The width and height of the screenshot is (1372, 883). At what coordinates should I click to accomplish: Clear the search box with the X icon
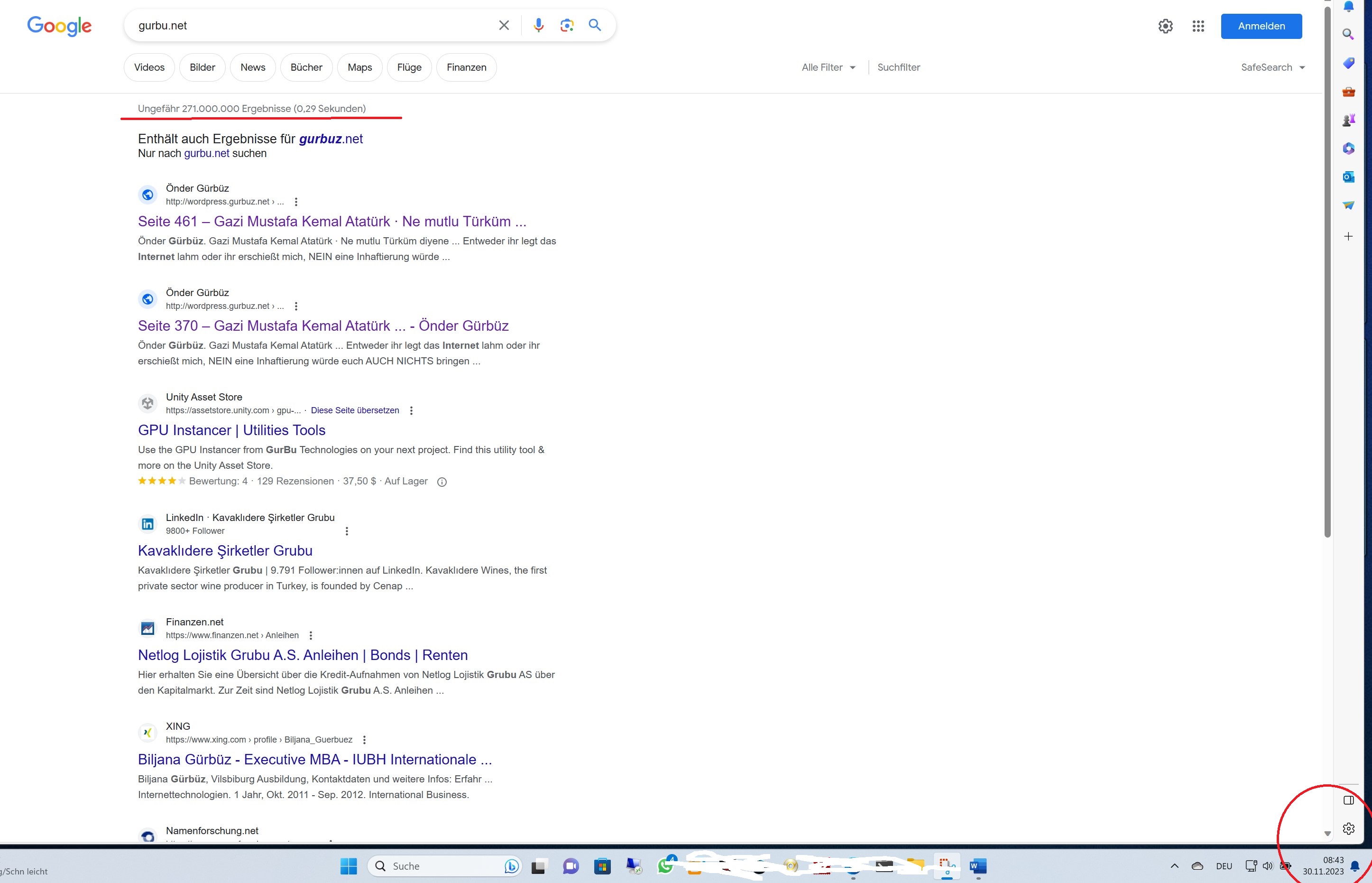[504, 25]
